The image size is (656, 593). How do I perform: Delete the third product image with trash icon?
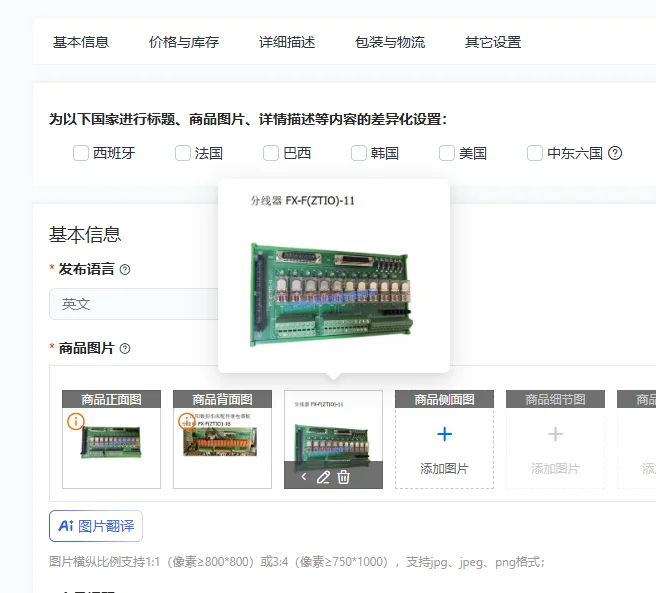(343, 477)
